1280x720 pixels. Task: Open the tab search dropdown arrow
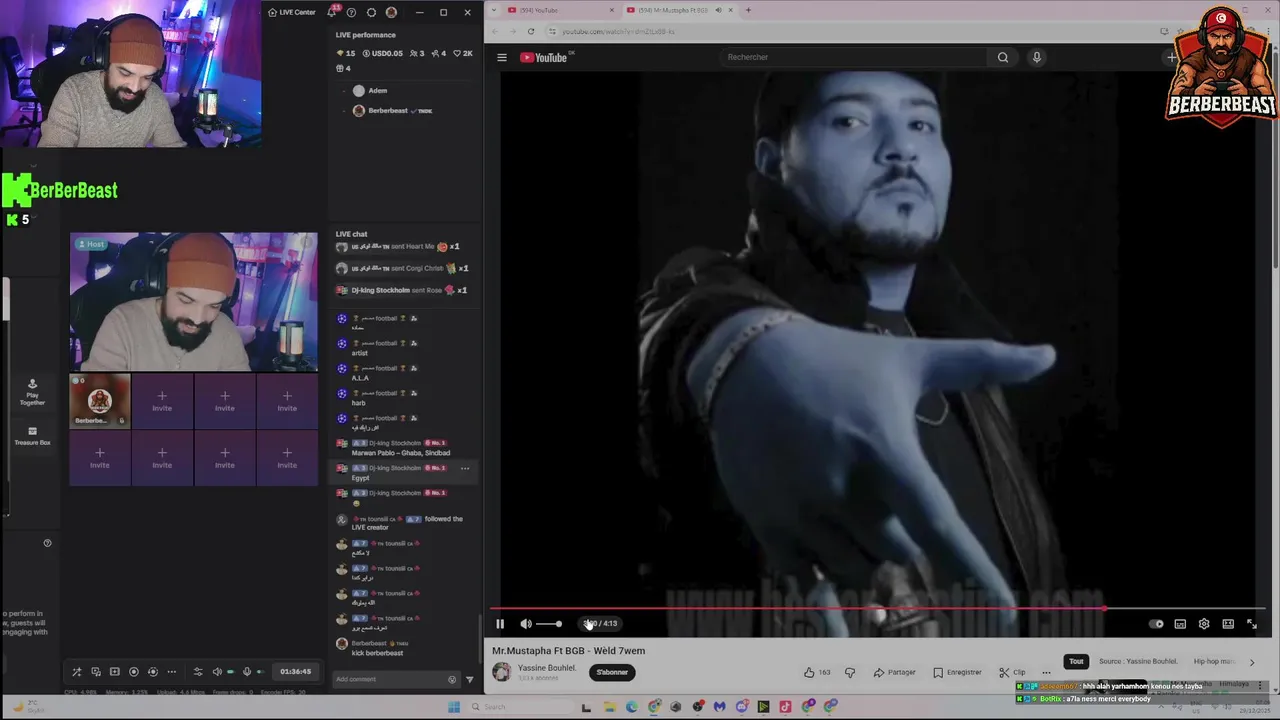click(x=492, y=10)
